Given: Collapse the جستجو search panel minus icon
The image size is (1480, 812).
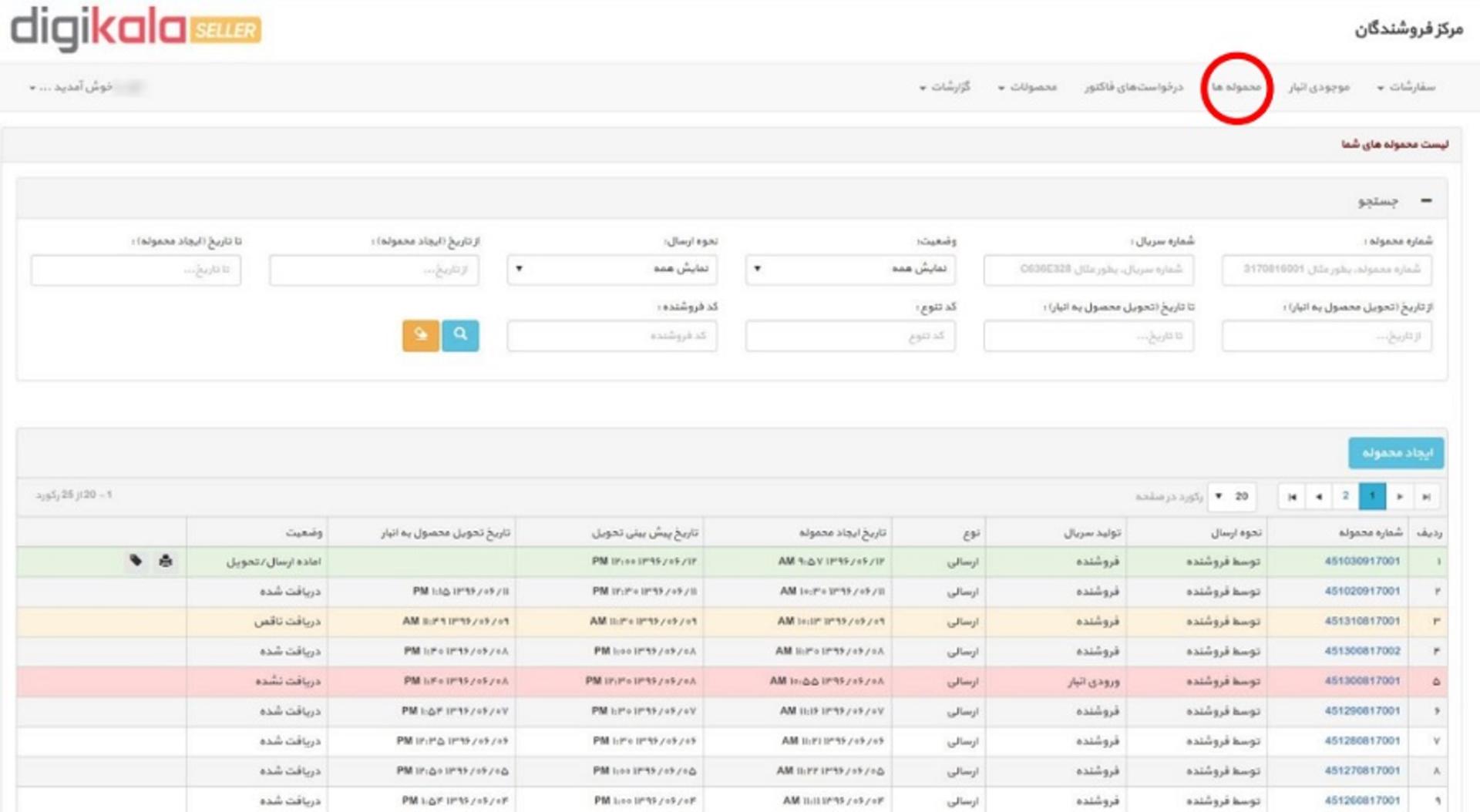Looking at the screenshot, I should [x=1426, y=200].
